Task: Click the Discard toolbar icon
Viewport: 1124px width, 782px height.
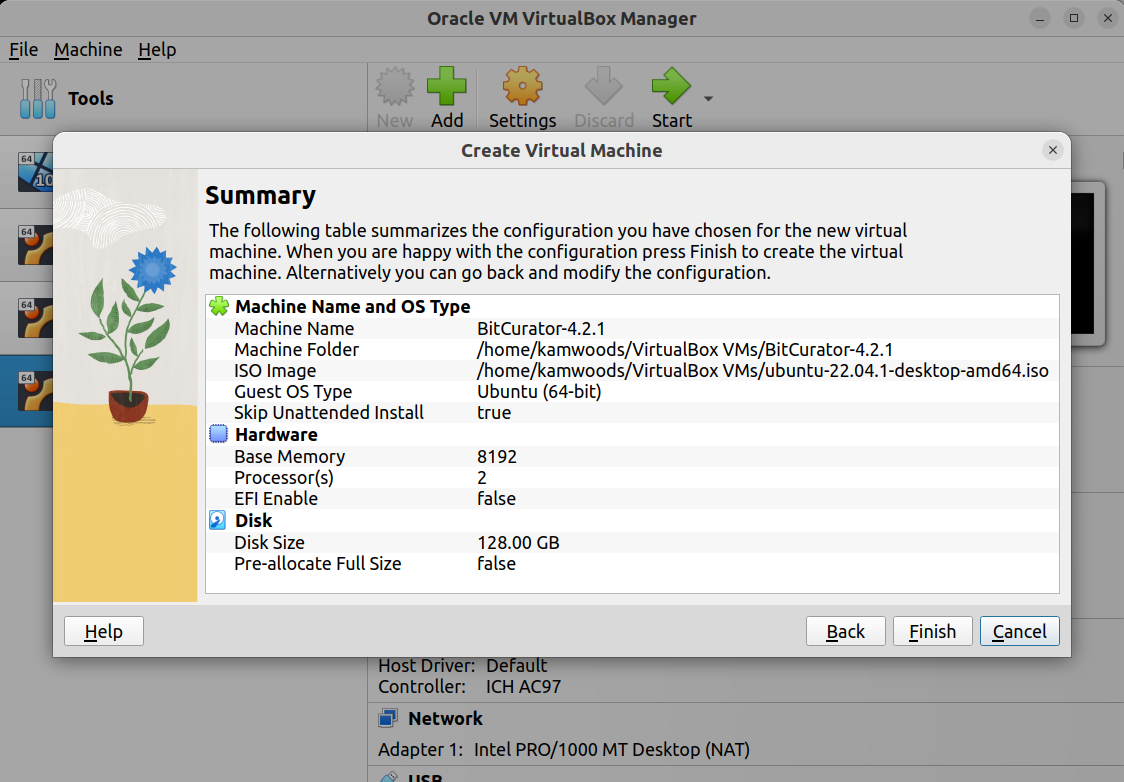Action: pos(604,87)
